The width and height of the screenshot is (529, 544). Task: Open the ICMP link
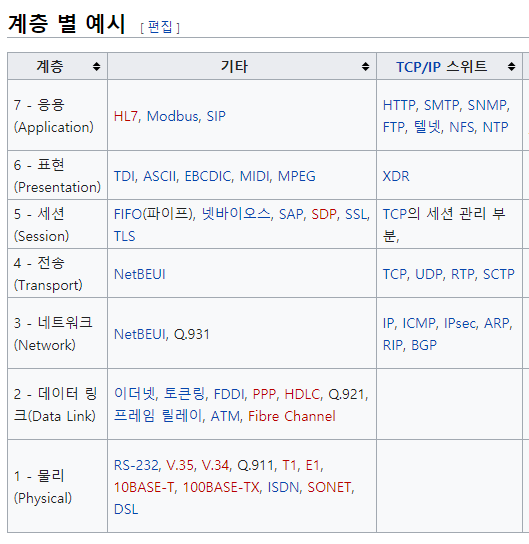click(x=419, y=323)
